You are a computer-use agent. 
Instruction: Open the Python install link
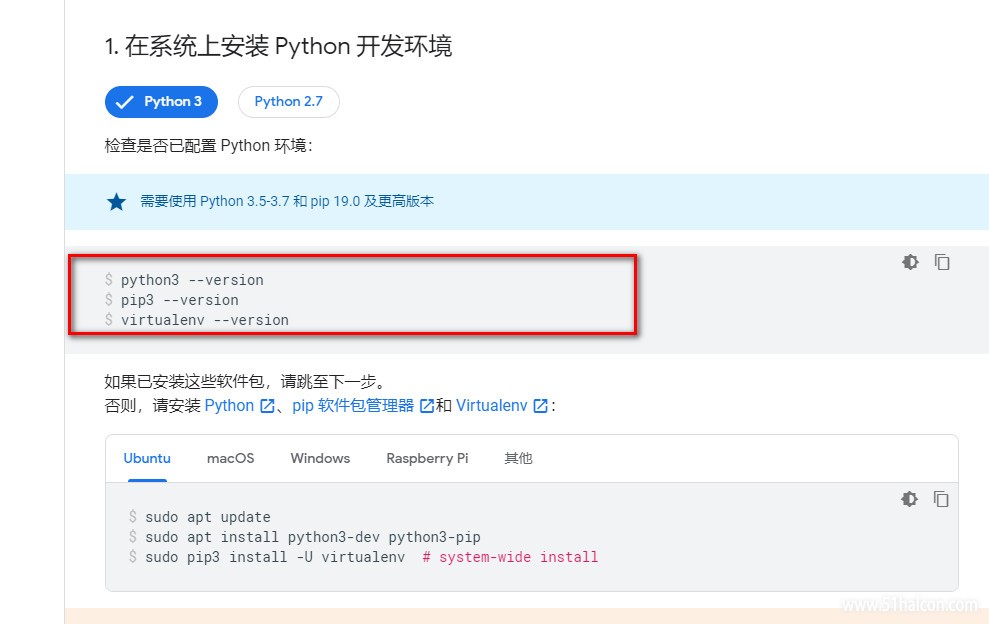(x=230, y=406)
